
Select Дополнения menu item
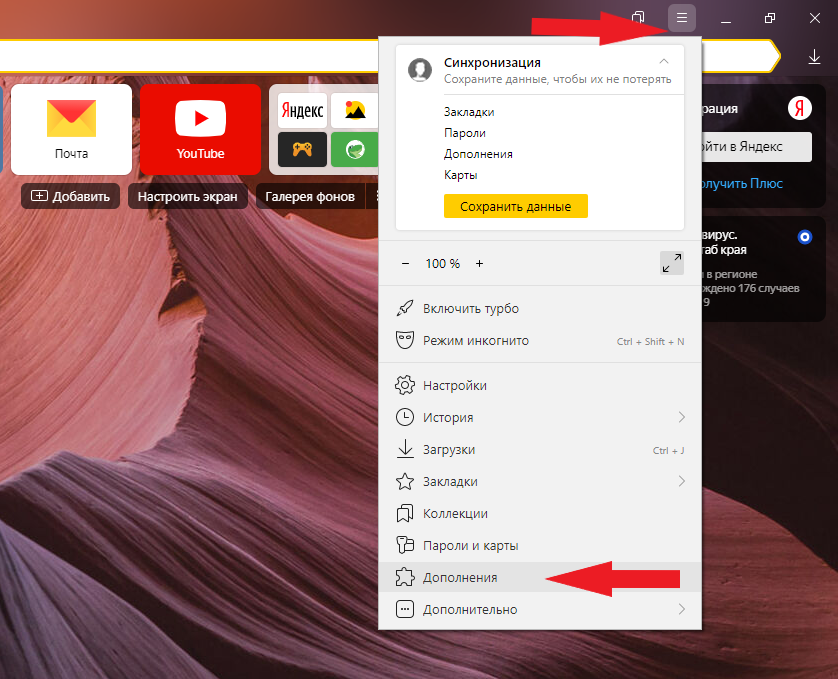(x=460, y=577)
